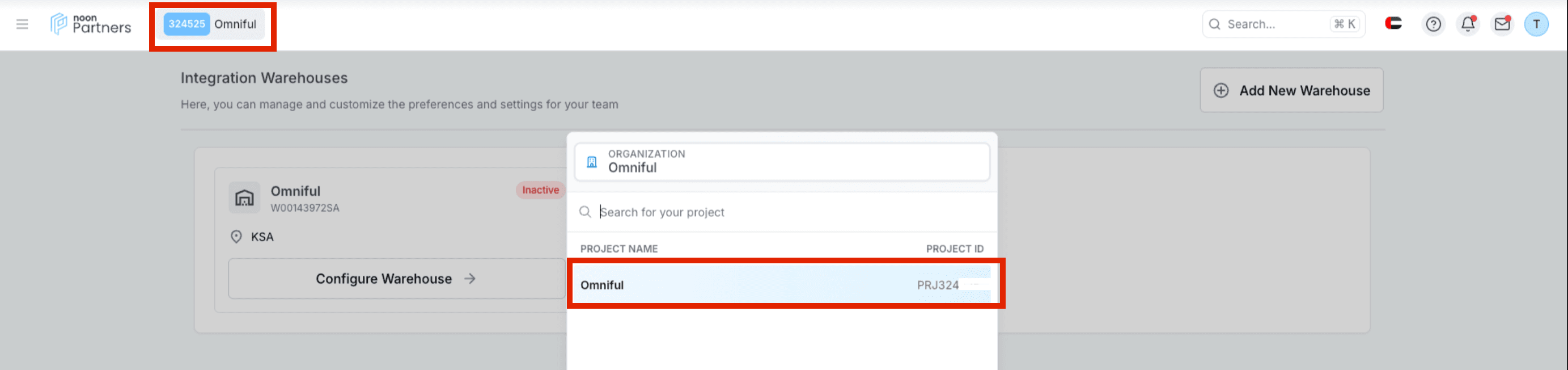Click the PROJECT NAME column header
1568x370 pixels.
[x=618, y=249]
